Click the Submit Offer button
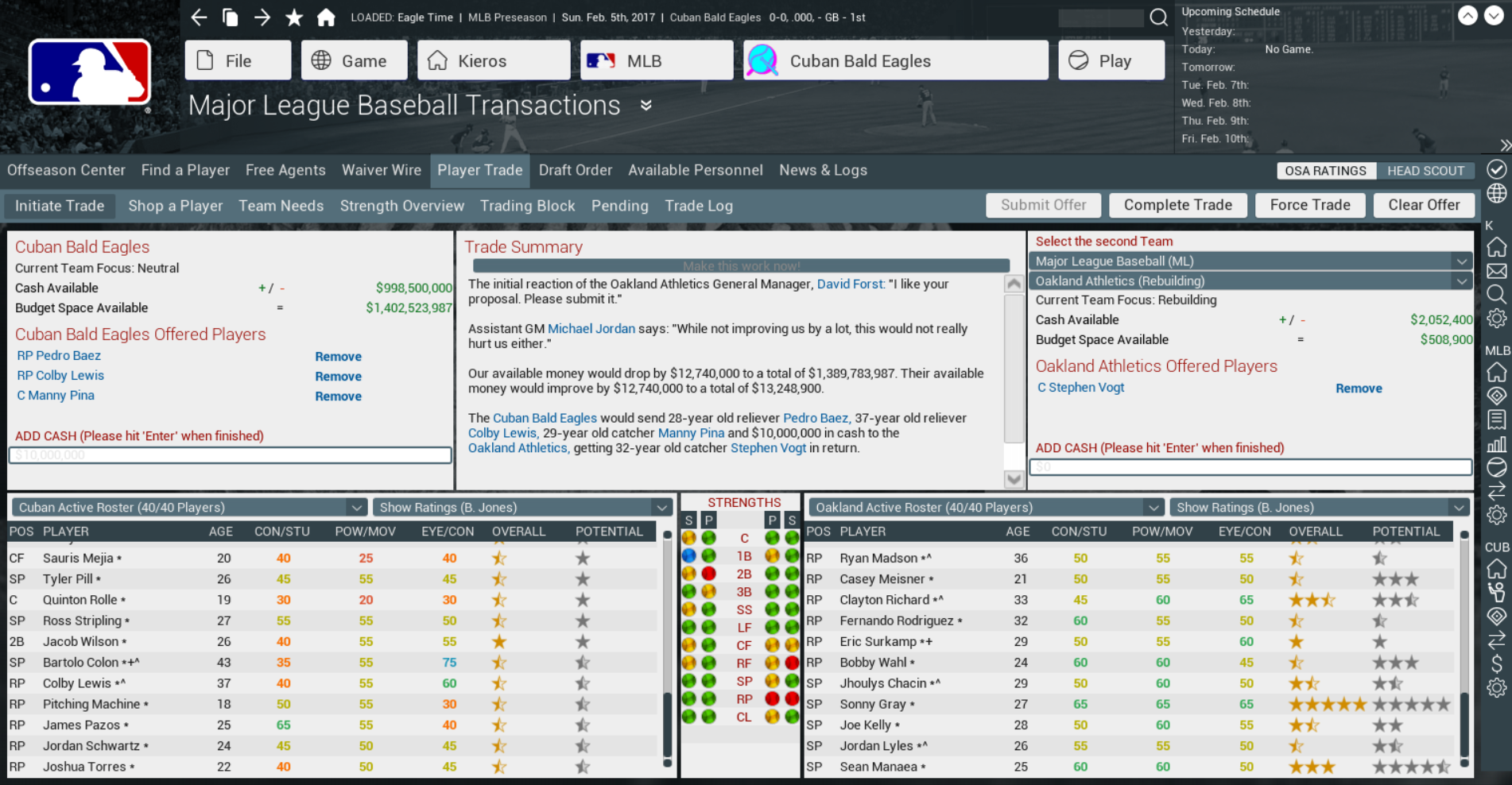This screenshot has width=1512, height=785. click(x=1044, y=205)
